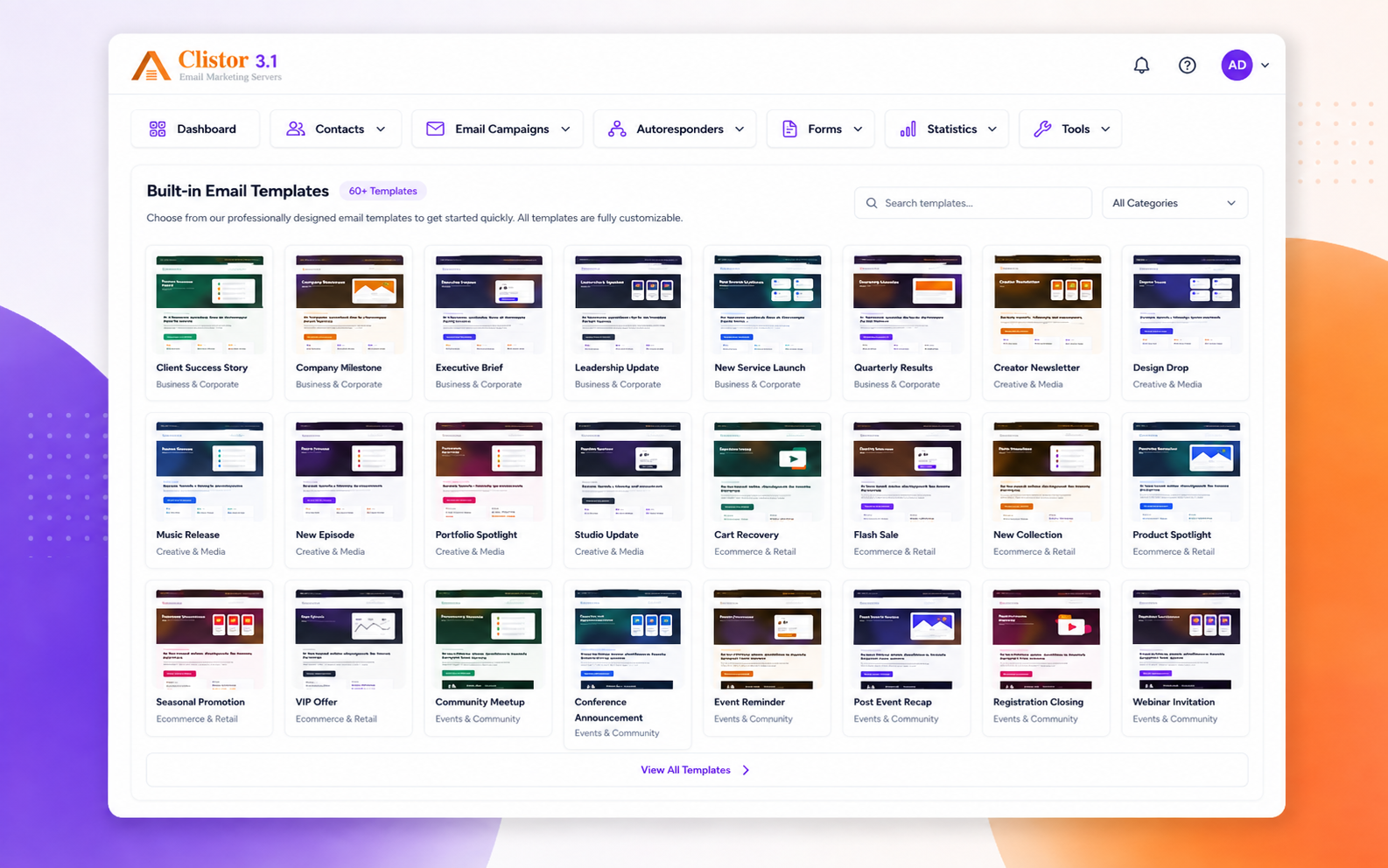Image resolution: width=1388 pixels, height=868 pixels.
Task: Click Creative & Media under Design Drop
Action: point(1167,384)
